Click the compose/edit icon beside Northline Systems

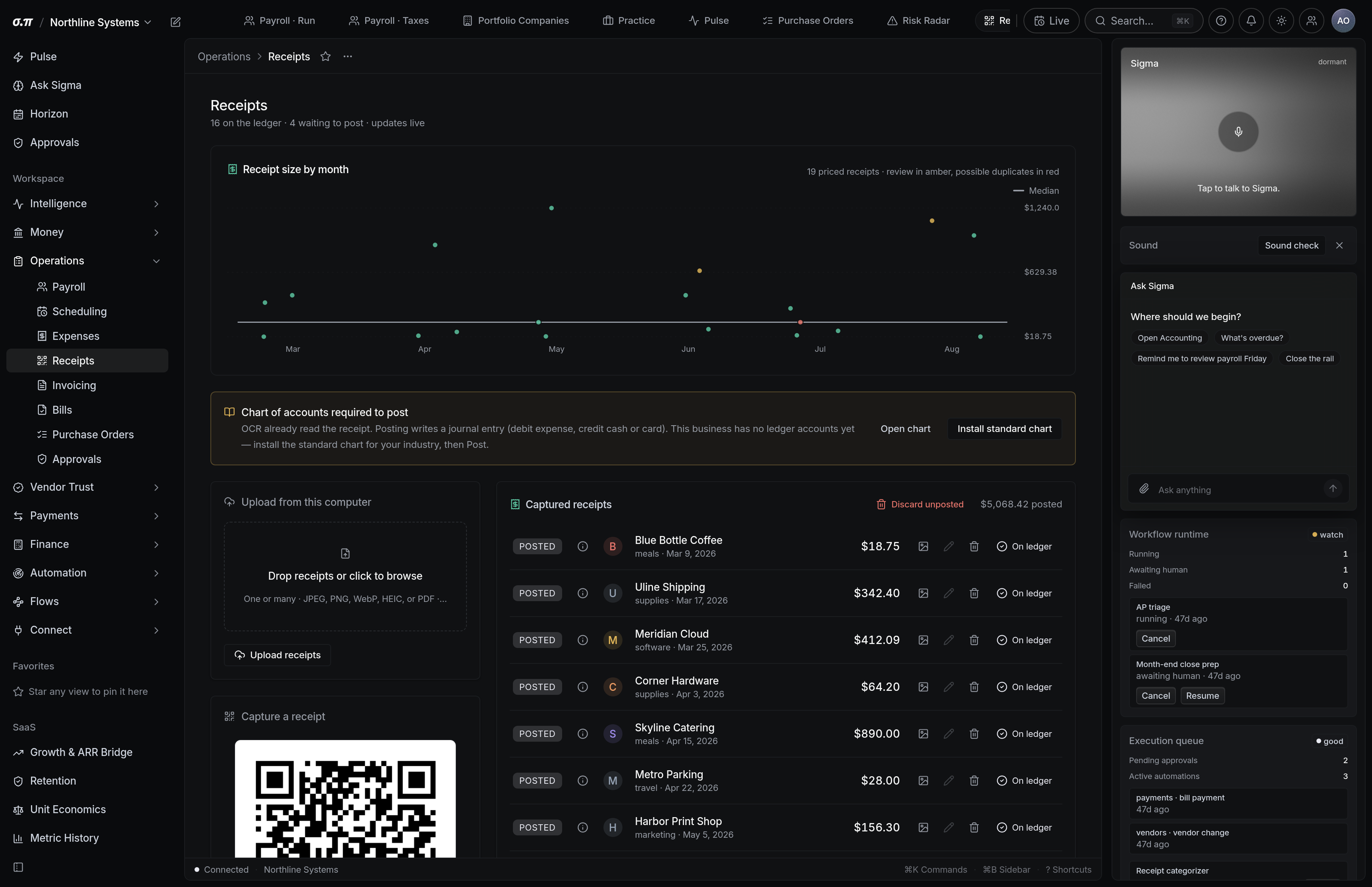pyautogui.click(x=175, y=22)
